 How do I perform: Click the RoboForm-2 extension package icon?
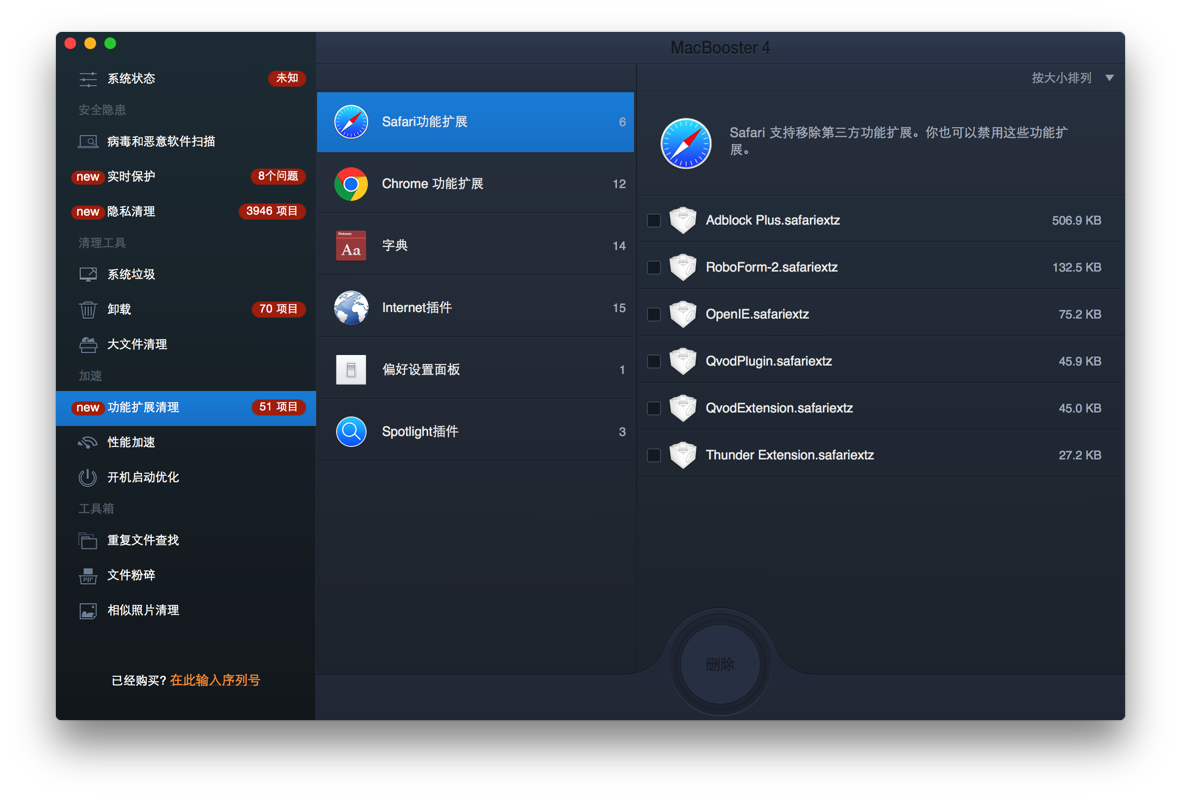click(x=683, y=267)
